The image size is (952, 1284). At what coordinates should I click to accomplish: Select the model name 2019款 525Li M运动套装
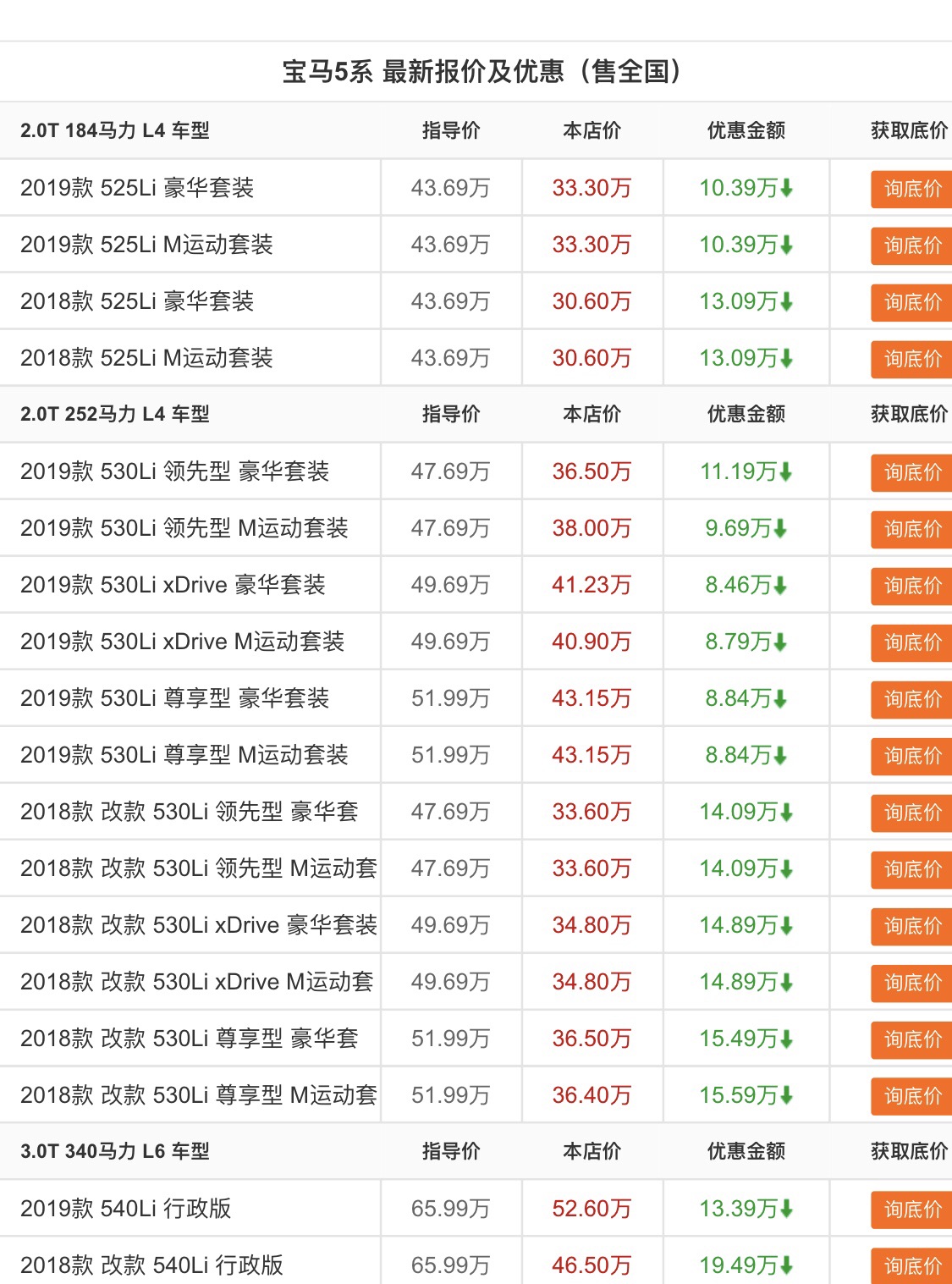[x=146, y=245]
